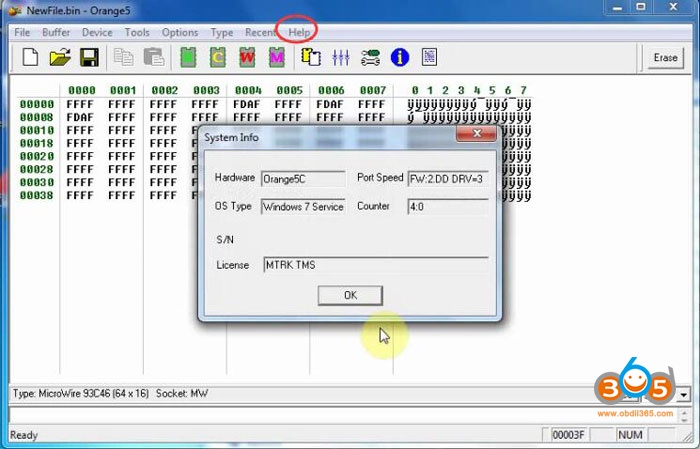Click the License field MTRK TMS
This screenshot has height=449, width=700.
click(x=375, y=265)
